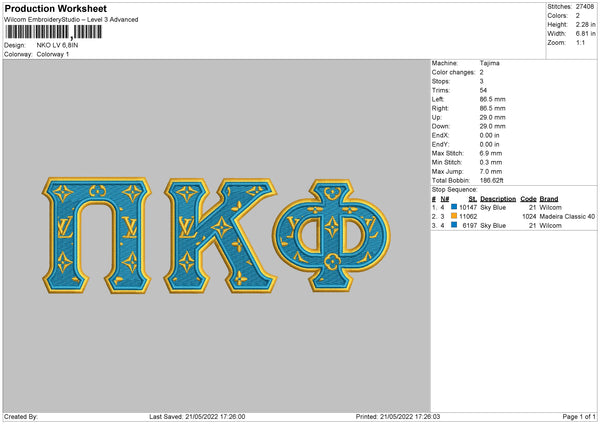This screenshot has height=424, width=600.
Task: Select the zoom value '1:1'
Action: point(580,42)
